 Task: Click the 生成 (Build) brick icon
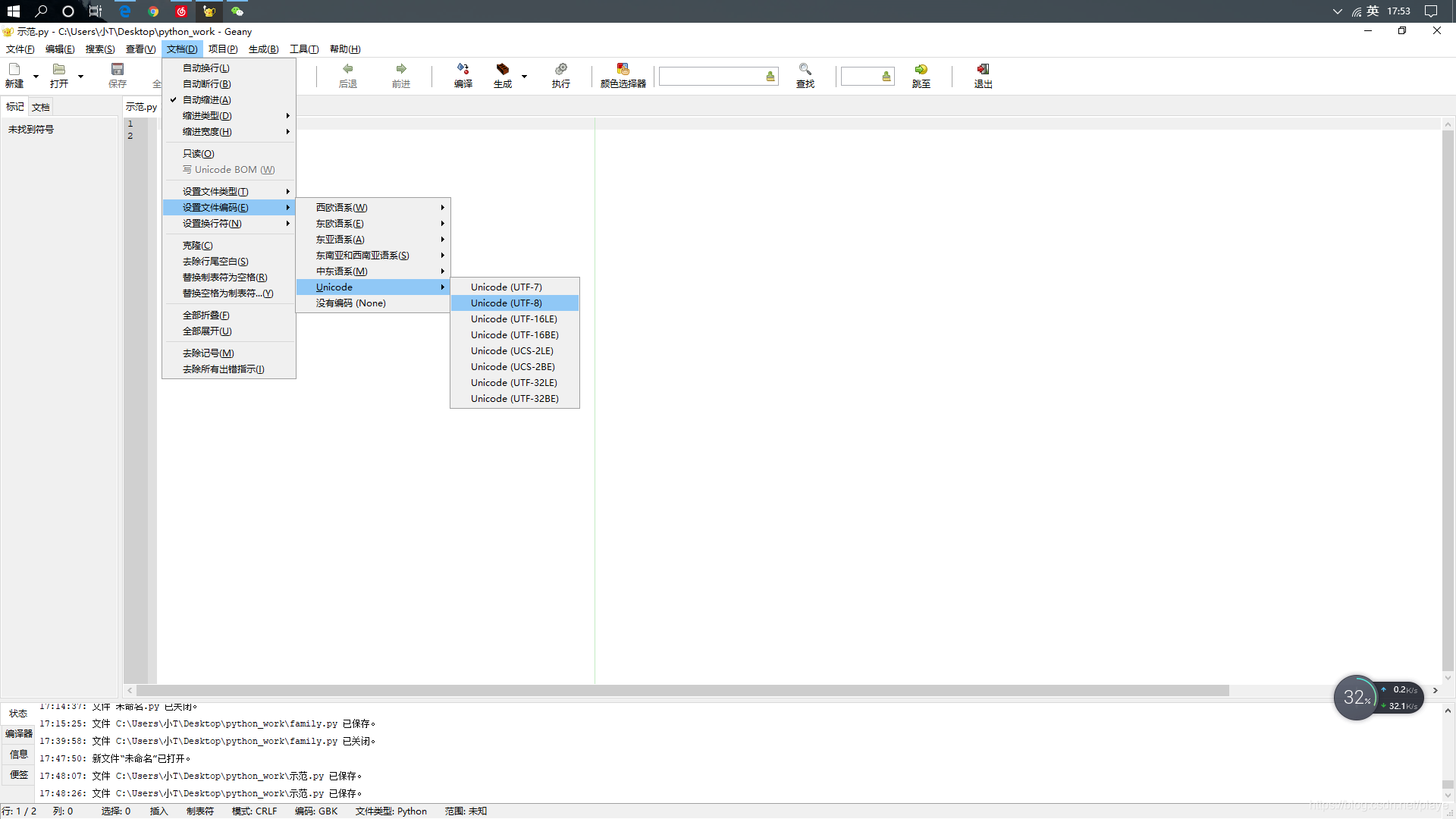[x=503, y=69]
